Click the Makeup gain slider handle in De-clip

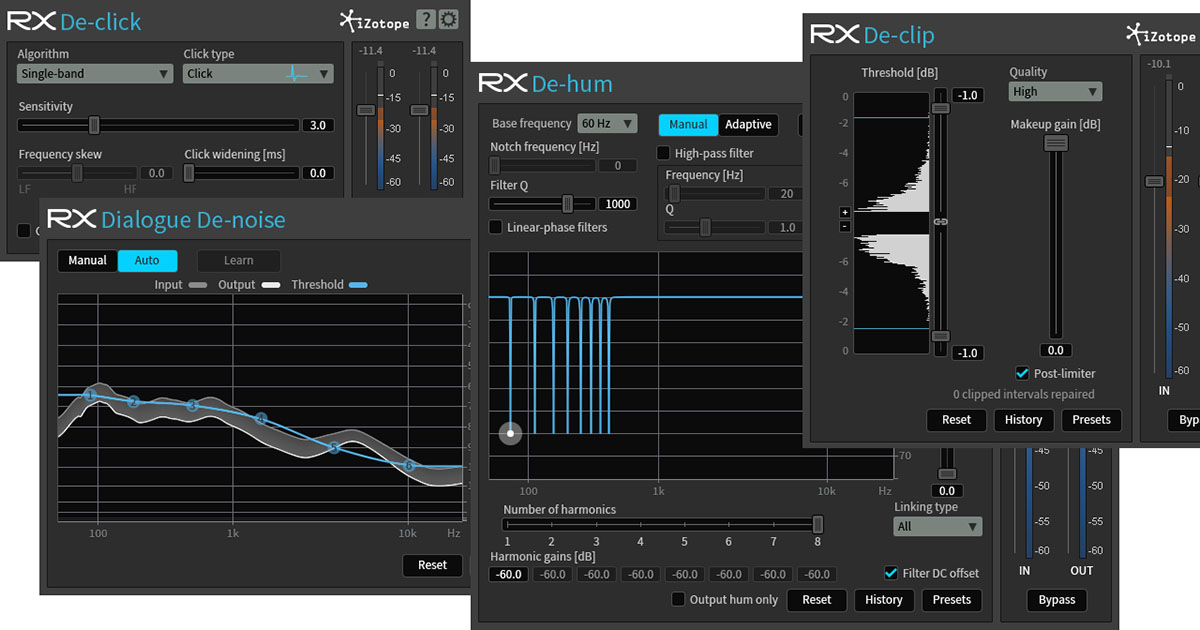pos(1055,144)
